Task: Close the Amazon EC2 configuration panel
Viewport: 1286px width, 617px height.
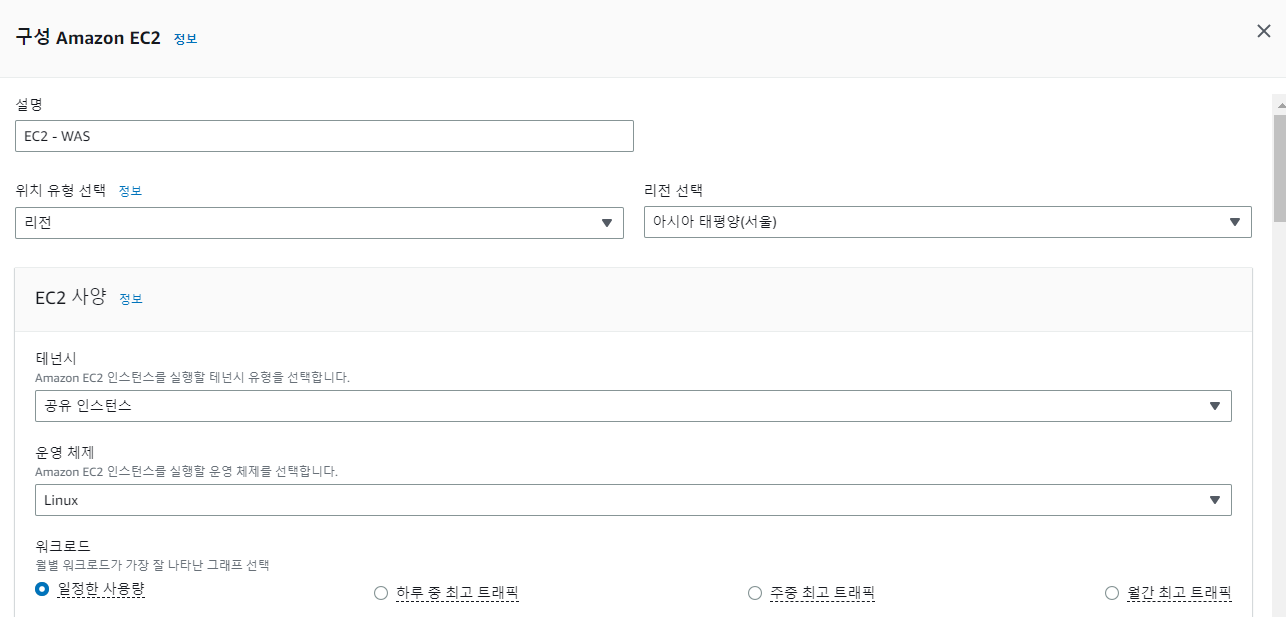Action: pos(1264,31)
